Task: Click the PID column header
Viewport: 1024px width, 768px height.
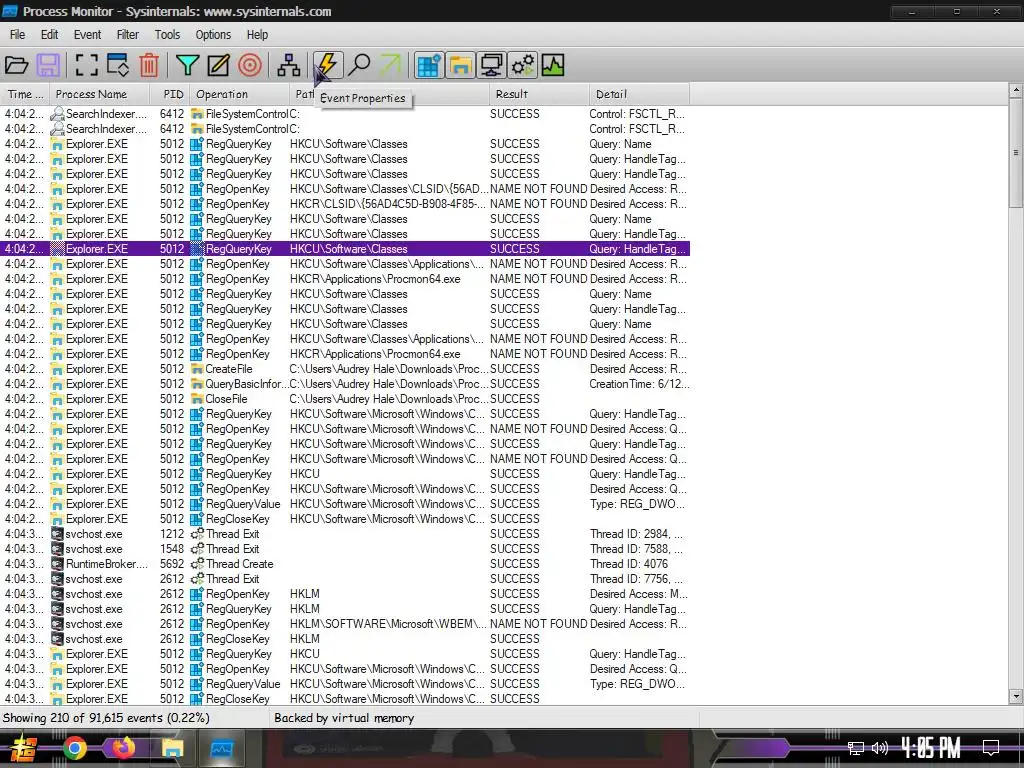Action: pyautogui.click(x=170, y=94)
